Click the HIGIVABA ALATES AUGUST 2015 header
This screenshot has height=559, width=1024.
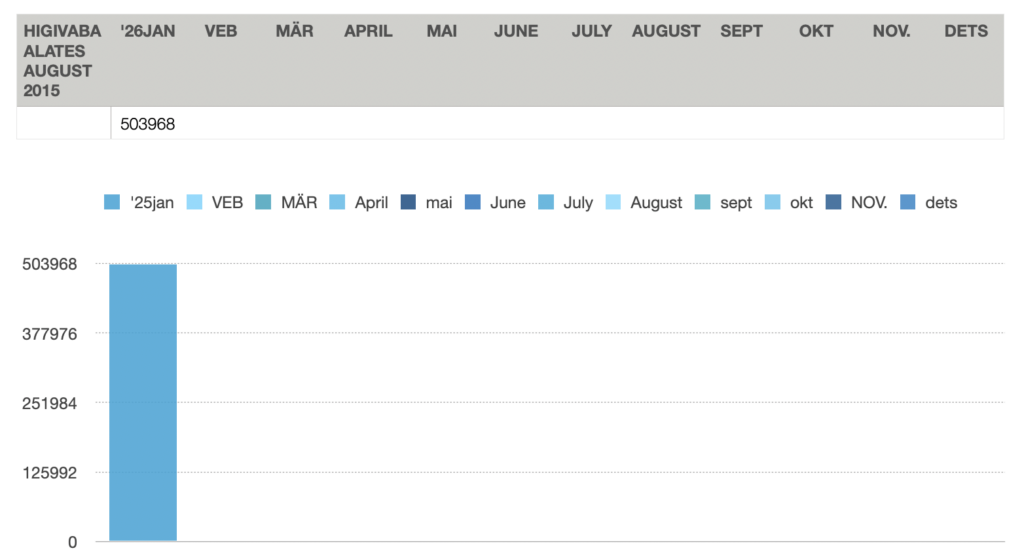pos(63,61)
